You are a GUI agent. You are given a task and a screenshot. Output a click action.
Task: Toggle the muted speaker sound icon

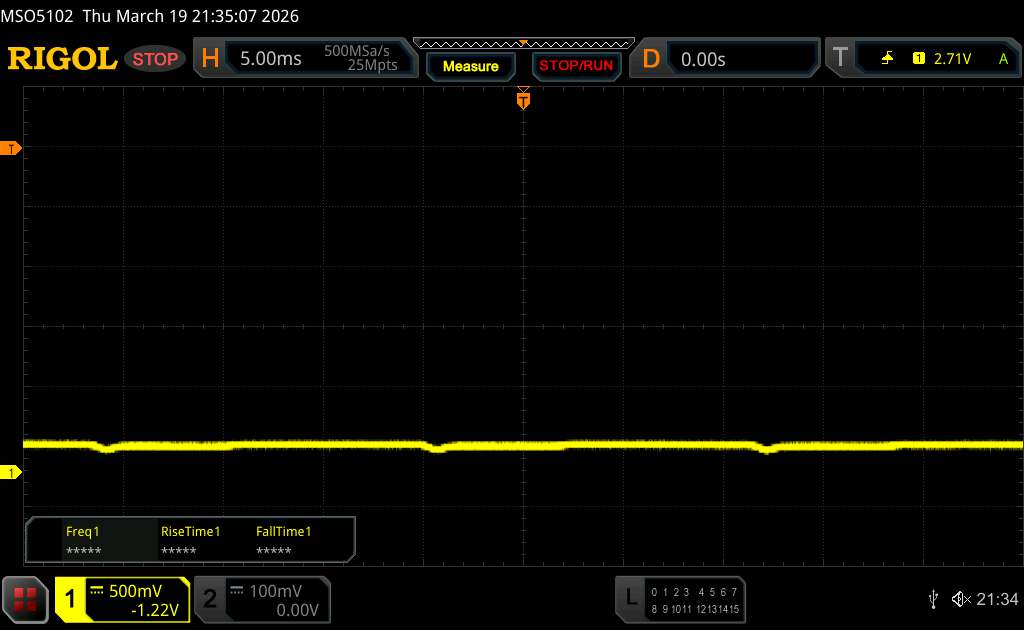coord(960,598)
